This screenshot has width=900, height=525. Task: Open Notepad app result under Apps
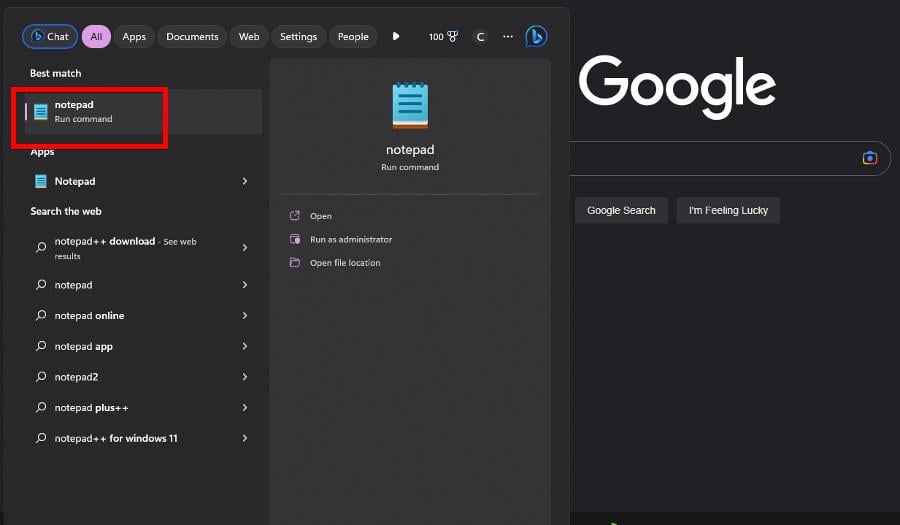pos(143,181)
